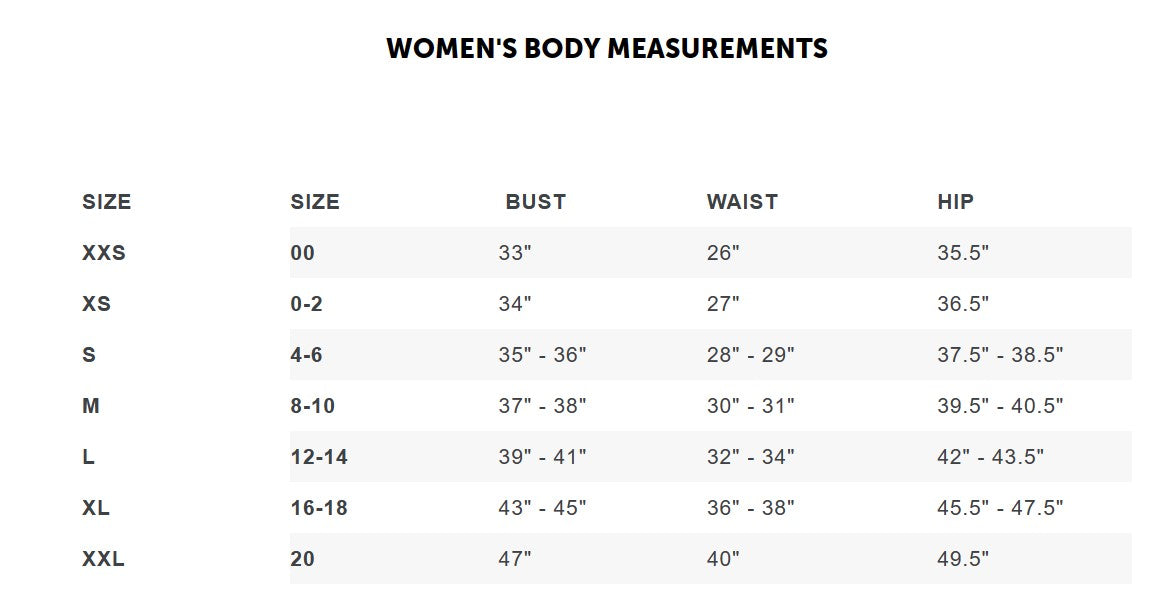Select numeric size 12-14 cell
Screen dimensions: 1152x597
point(319,457)
